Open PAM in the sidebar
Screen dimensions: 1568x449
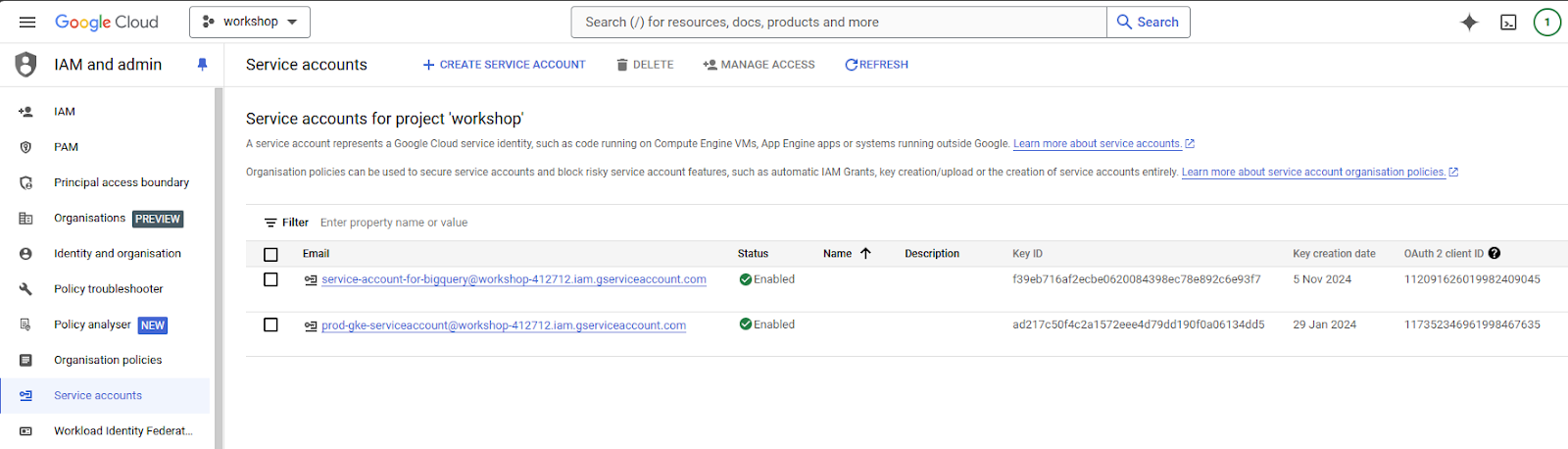66,147
